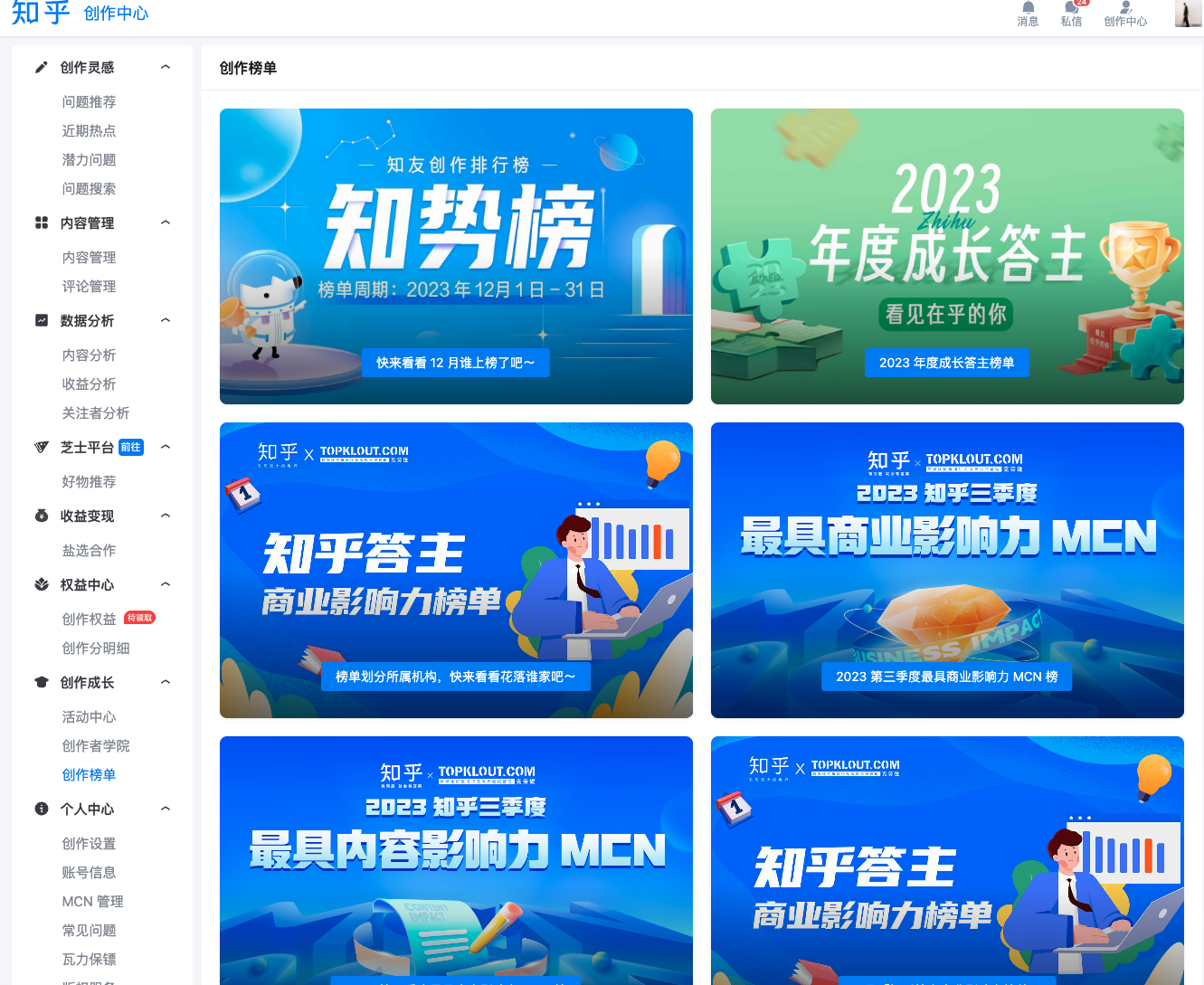
Task: Click 2023 年度成长答主榜单 button
Action: point(946,363)
